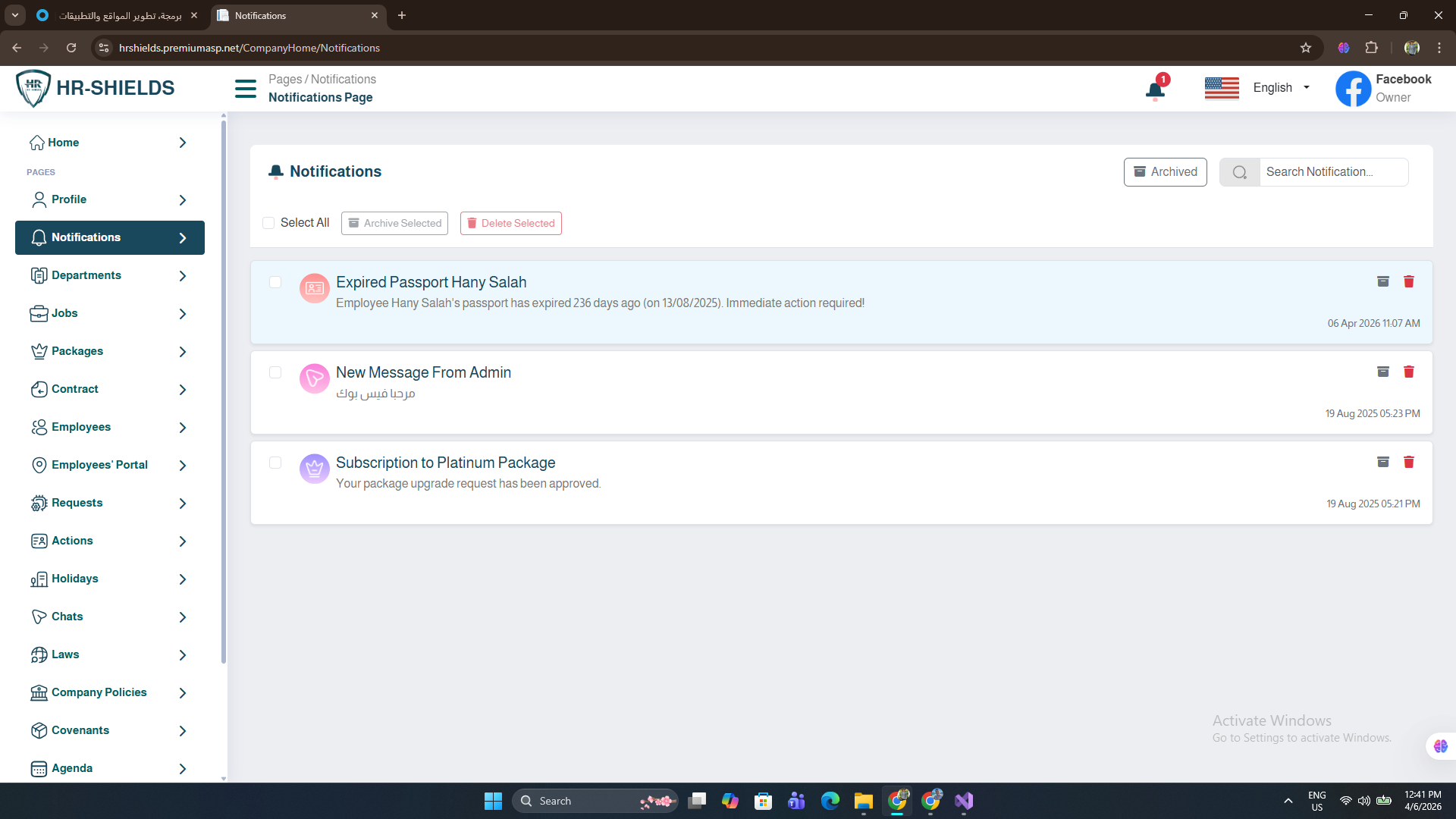Click the search magnifier icon
Viewport: 1456px width, 819px height.
click(x=1239, y=172)
